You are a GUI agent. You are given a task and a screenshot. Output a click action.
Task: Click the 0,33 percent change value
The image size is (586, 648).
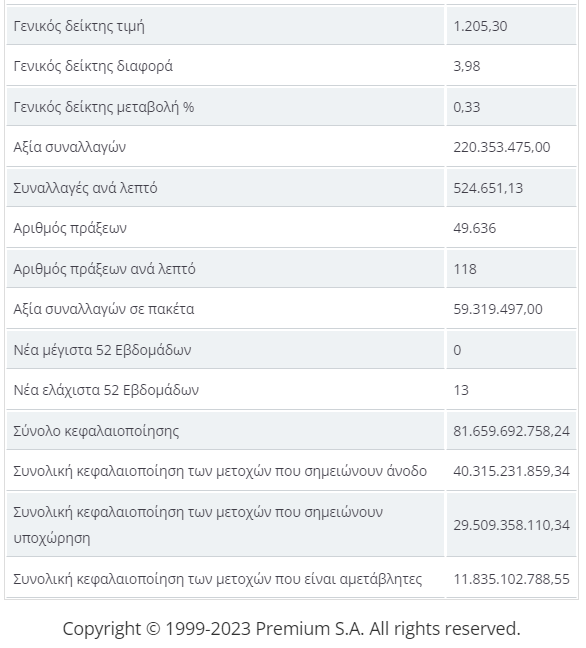[x=467, y=107]
